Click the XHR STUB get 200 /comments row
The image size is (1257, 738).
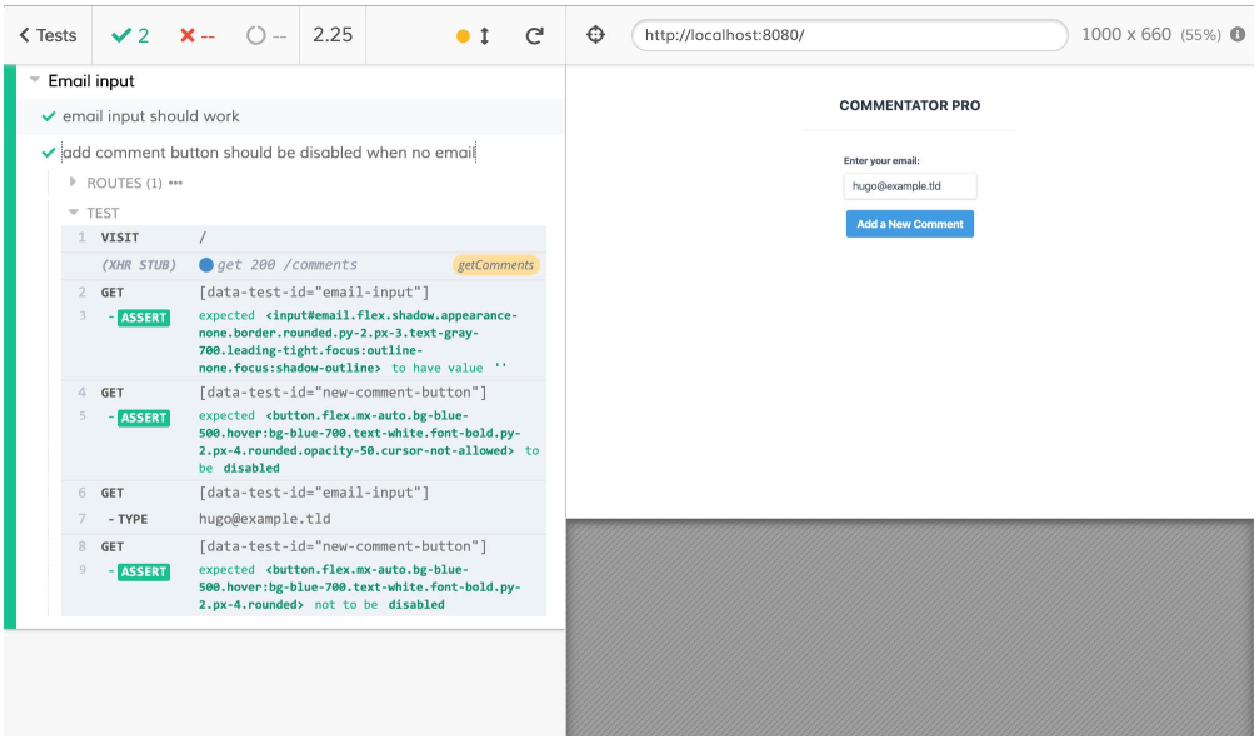pos(303,265)
